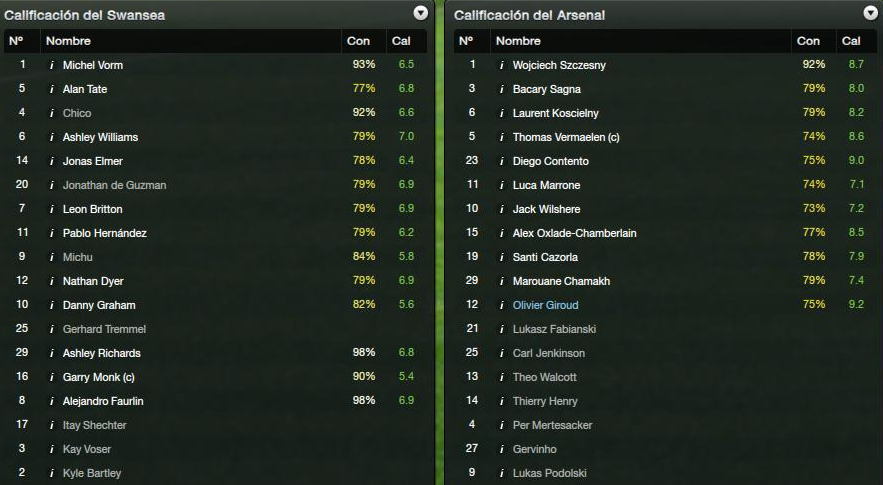Select Alex Oxlade-Chamberlain row

[665, 233]
